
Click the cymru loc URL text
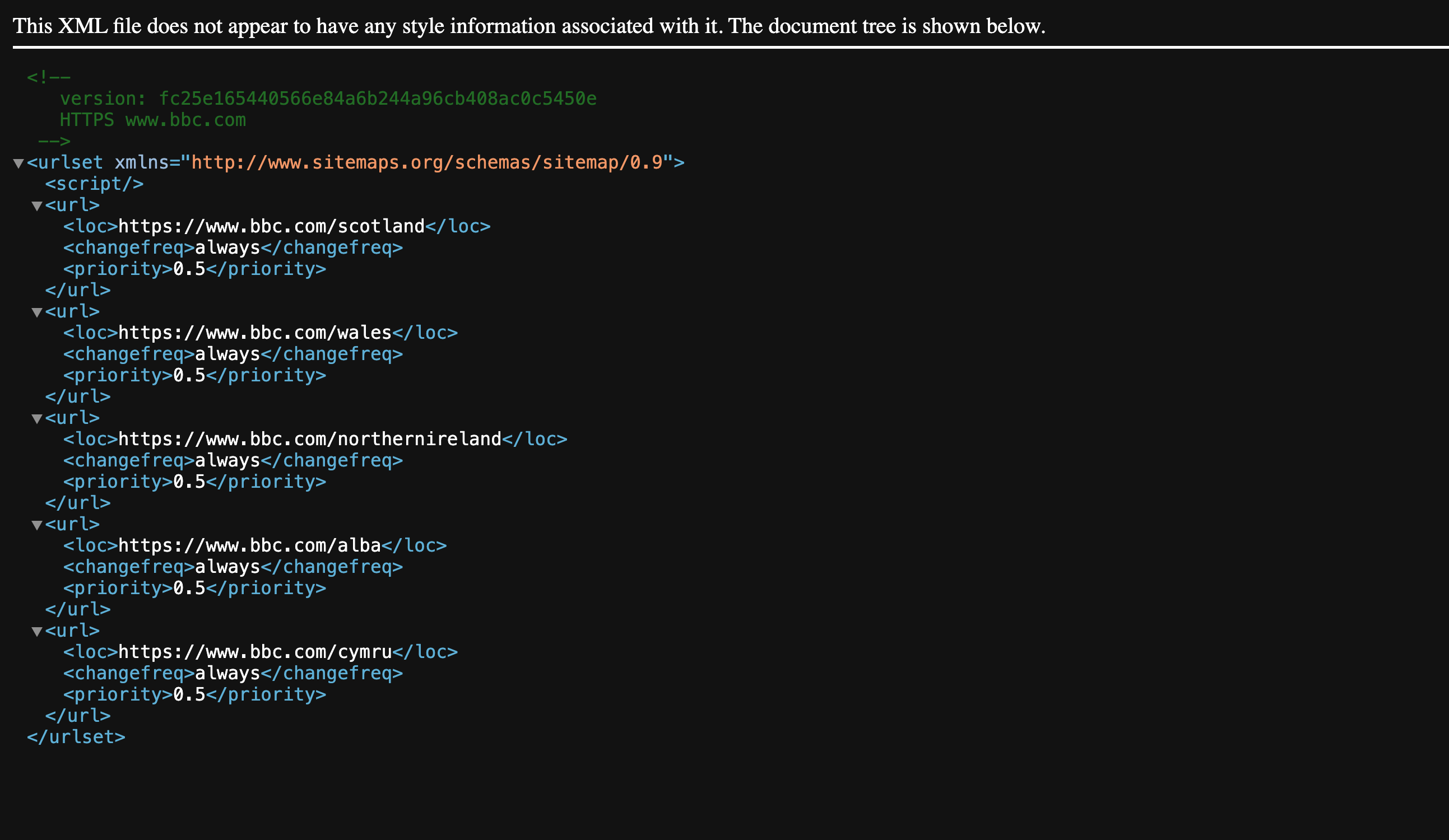click(x=255, y=651)
